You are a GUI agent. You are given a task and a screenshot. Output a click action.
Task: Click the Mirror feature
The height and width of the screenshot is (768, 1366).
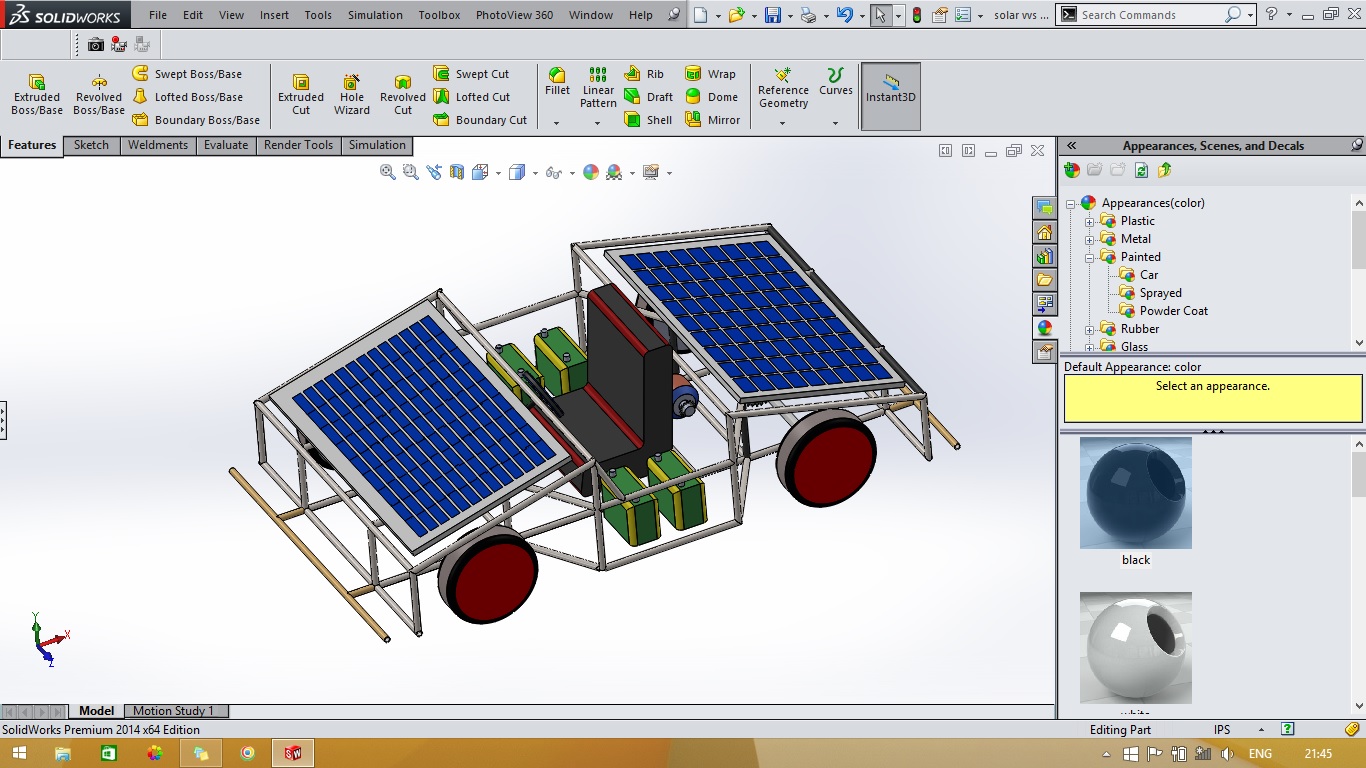(x=712, y=120)
